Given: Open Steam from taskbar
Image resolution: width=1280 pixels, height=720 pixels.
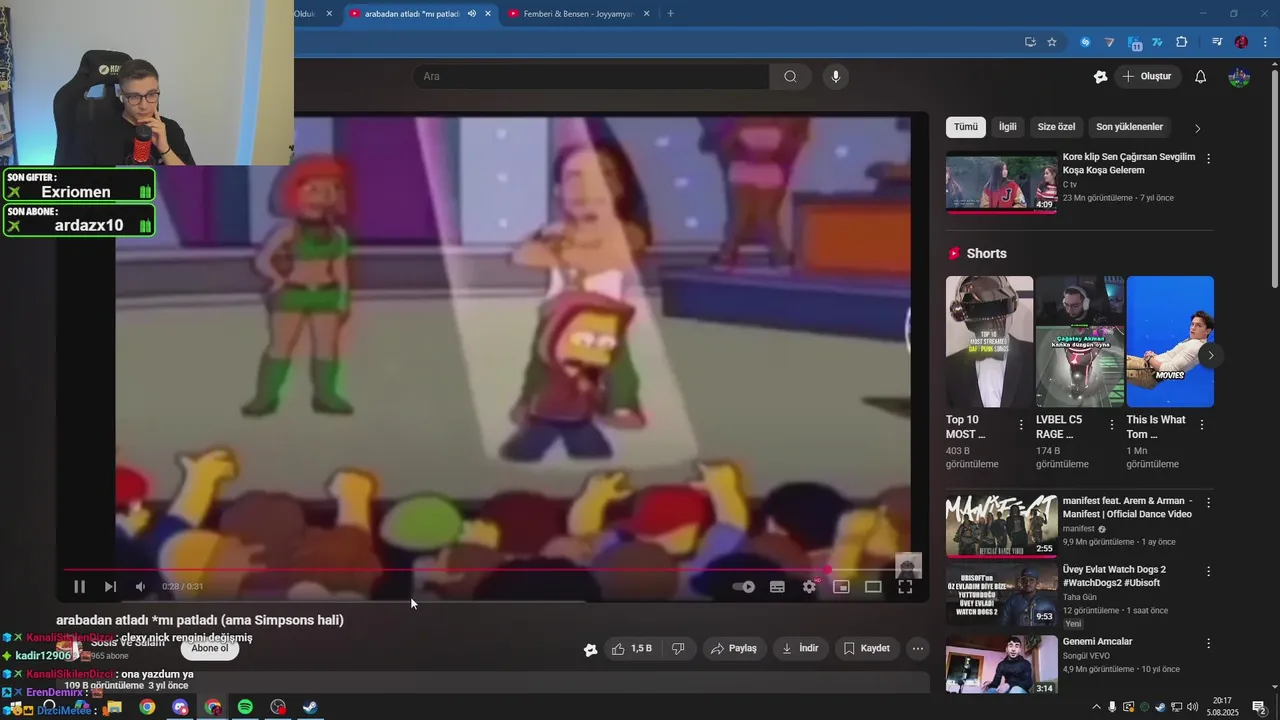Looking at the screenshot, I should click(311, 707).
